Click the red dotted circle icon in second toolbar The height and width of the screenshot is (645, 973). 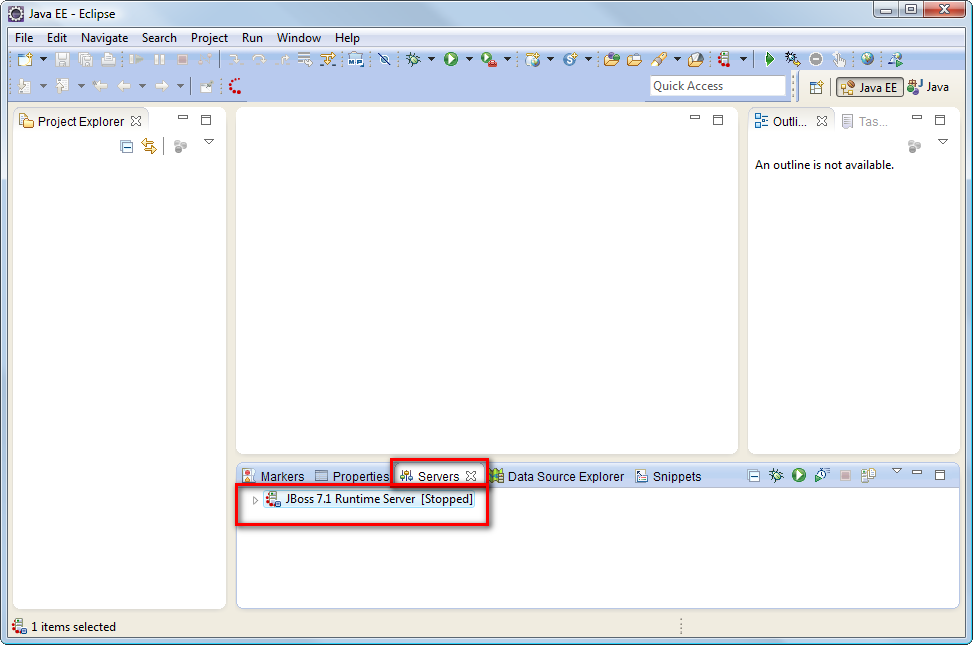point(235,86)
